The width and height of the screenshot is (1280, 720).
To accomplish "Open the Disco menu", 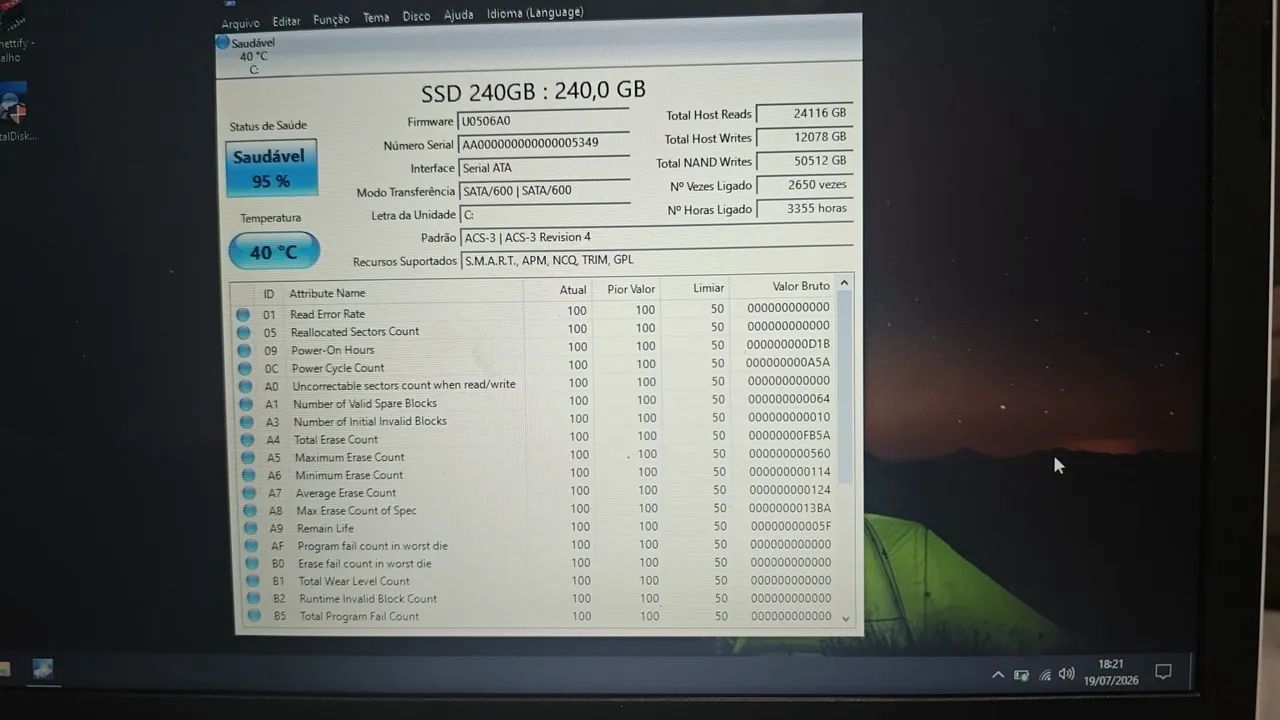I will click(x=416, y=17).
